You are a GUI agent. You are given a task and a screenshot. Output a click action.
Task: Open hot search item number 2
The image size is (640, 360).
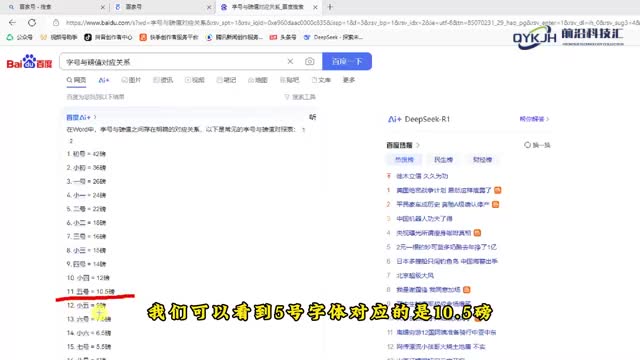pyautogui.click(x=442, y=204)
